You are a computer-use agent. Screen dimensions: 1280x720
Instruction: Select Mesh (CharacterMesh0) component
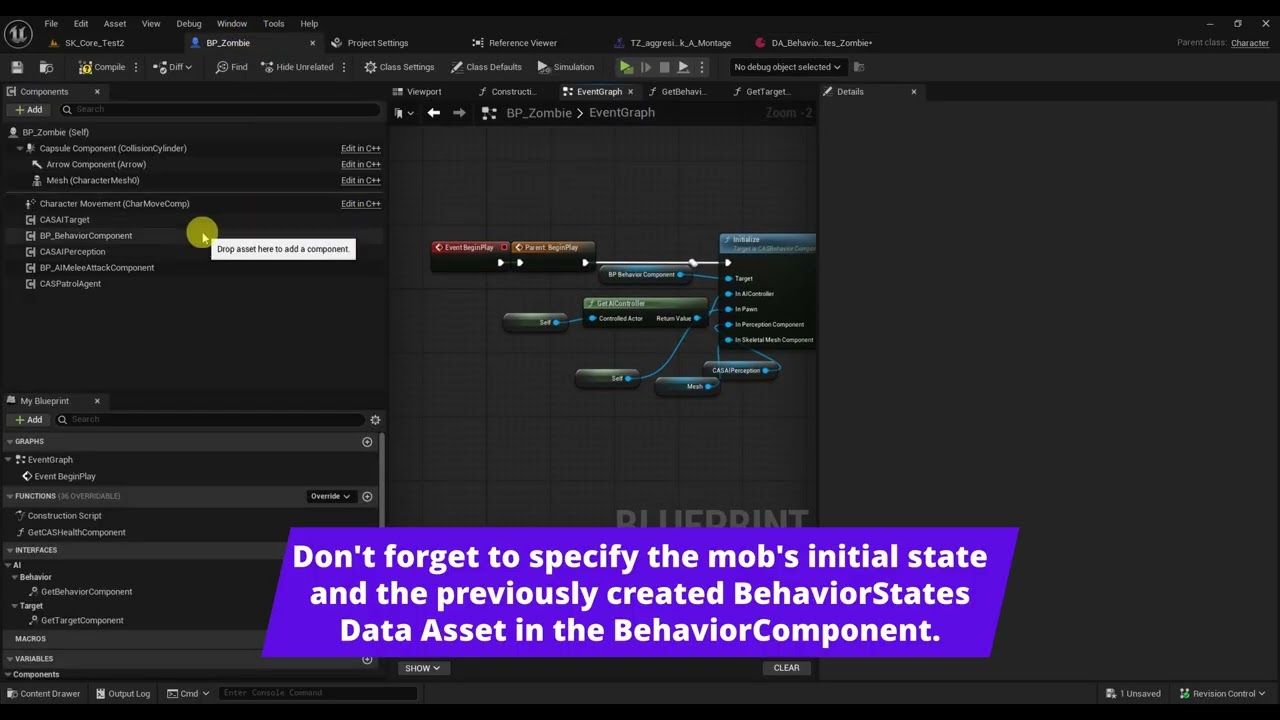point(93,180)
